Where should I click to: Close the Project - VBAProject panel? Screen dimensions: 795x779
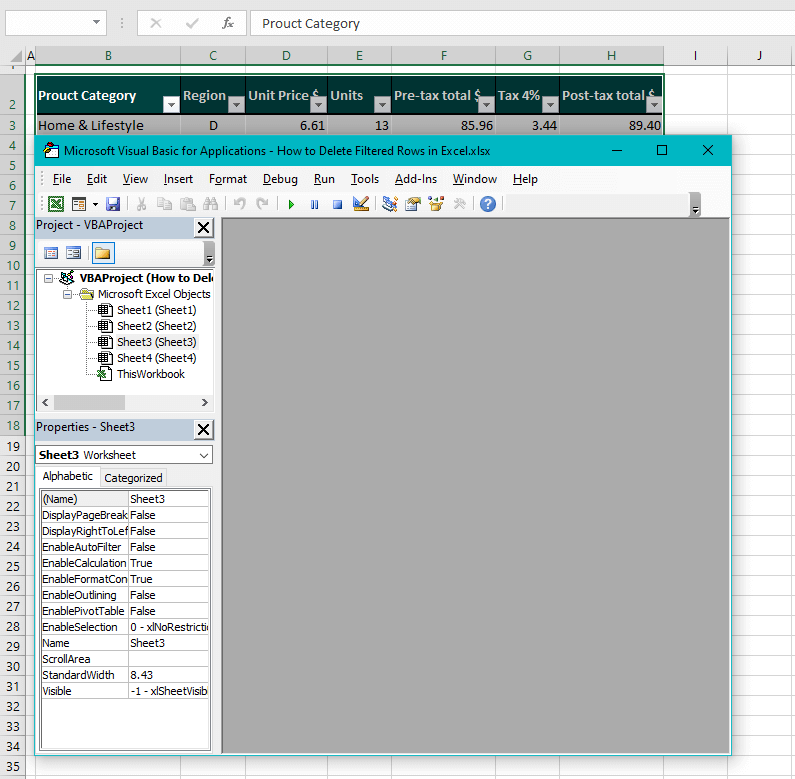point(203,227)
